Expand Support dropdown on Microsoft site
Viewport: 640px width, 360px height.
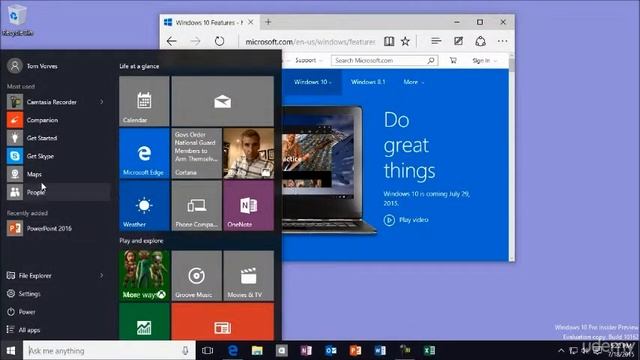tap(308, 60)
